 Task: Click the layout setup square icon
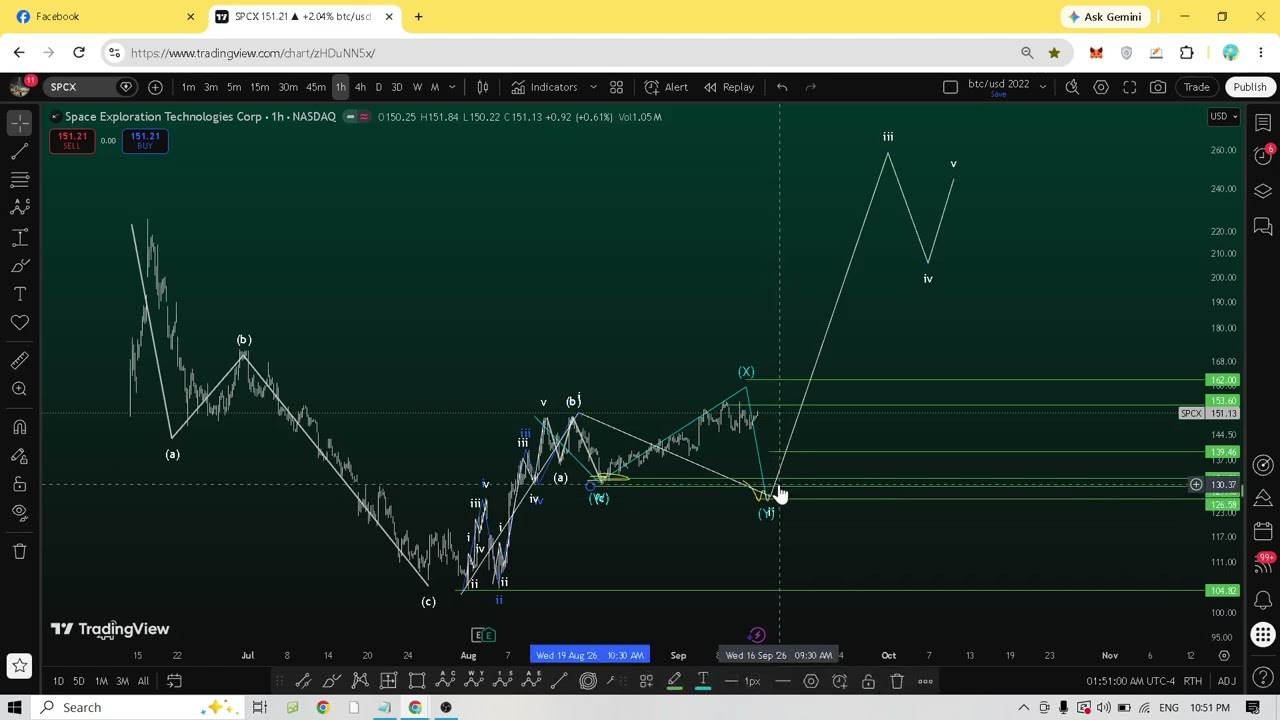click(x=950, y=87)
